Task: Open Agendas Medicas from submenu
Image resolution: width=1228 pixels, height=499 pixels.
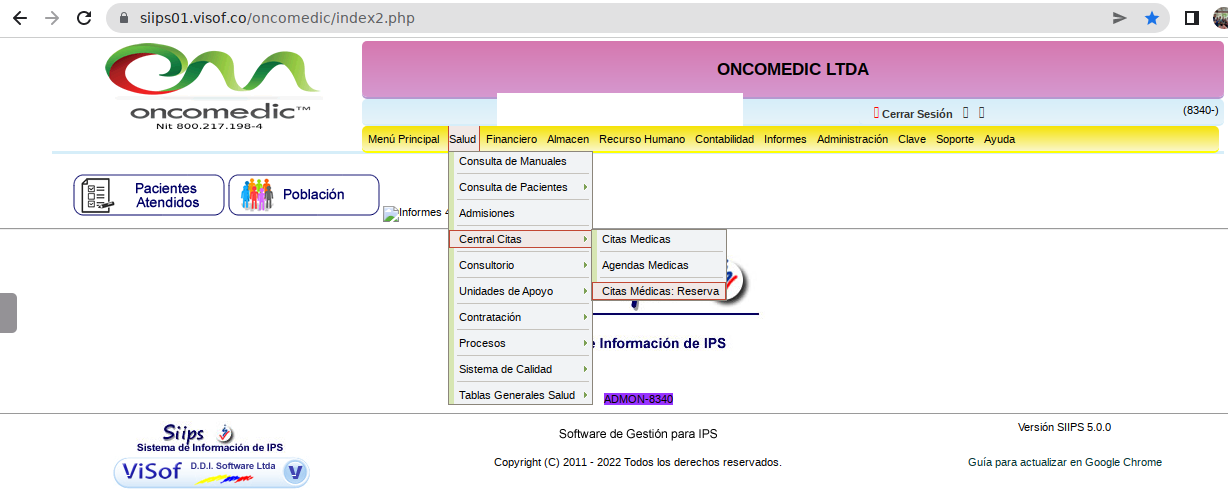Action: (645, 265)
